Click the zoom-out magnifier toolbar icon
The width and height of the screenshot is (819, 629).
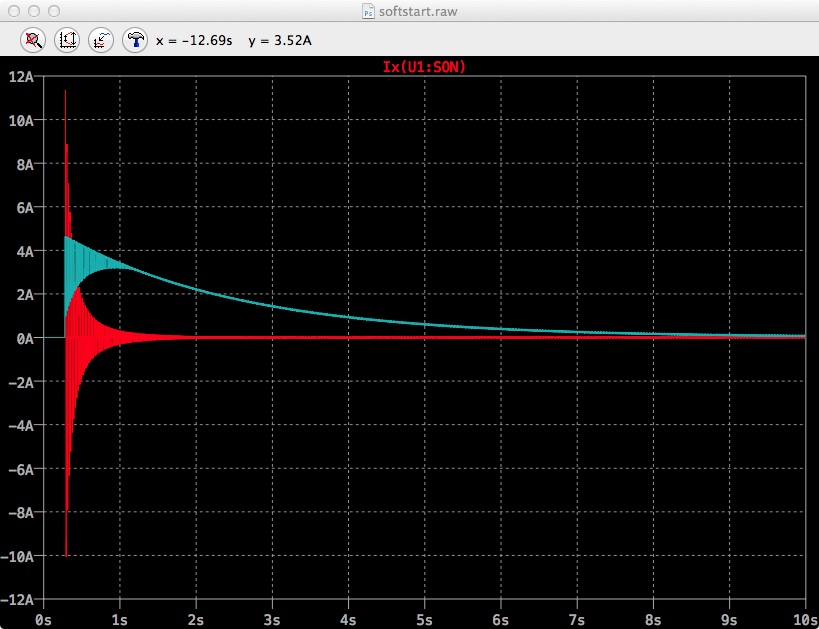(33, 40)
